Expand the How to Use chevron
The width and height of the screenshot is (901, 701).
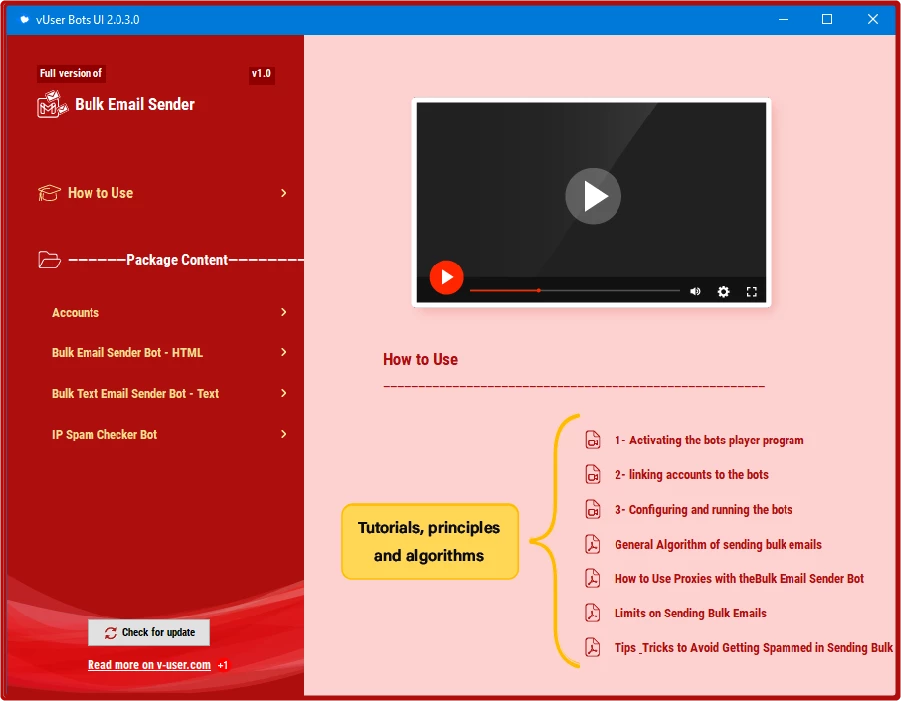(283, 193)
